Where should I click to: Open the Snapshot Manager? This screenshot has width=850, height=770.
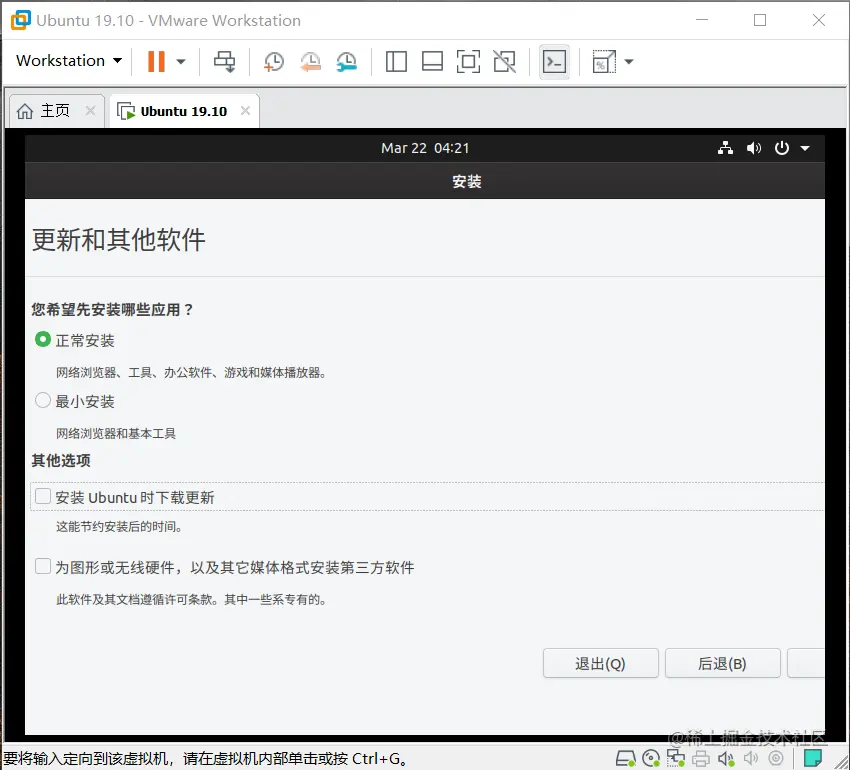tap(347, 61)
